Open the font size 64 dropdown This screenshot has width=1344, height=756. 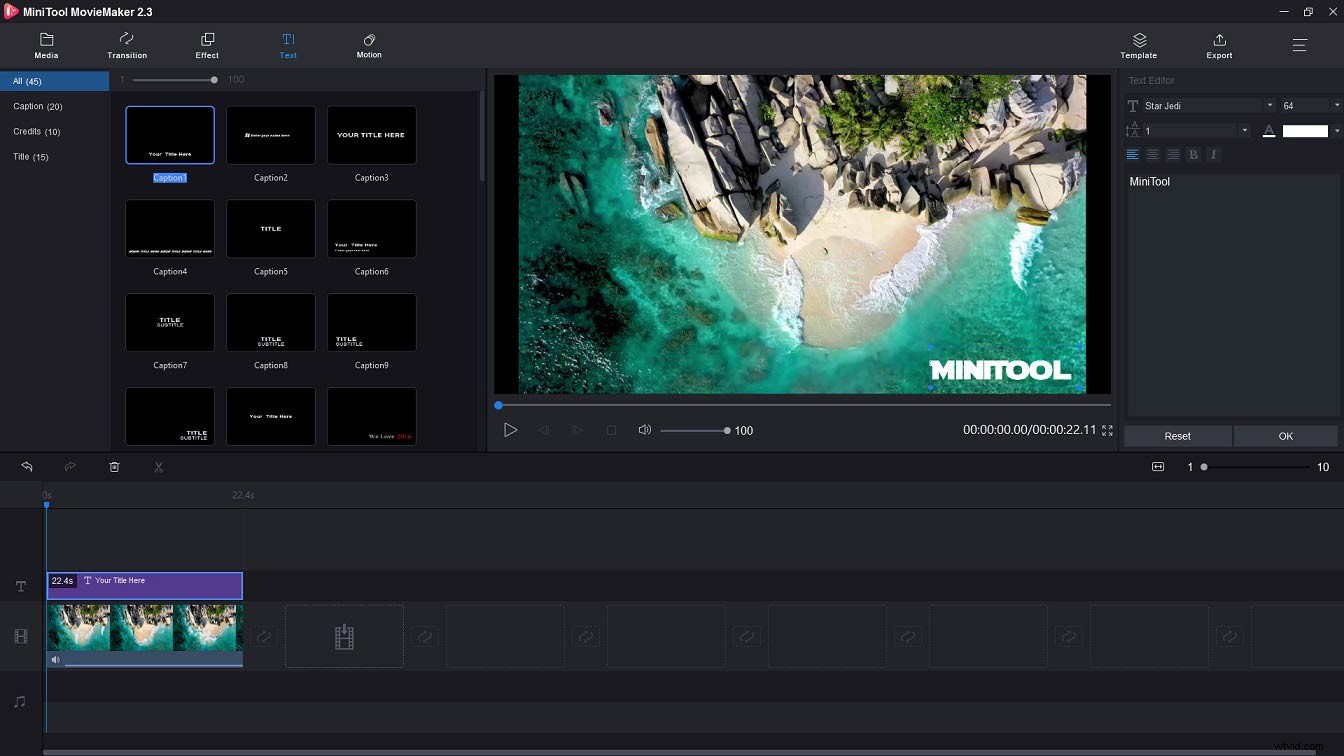1337,104
